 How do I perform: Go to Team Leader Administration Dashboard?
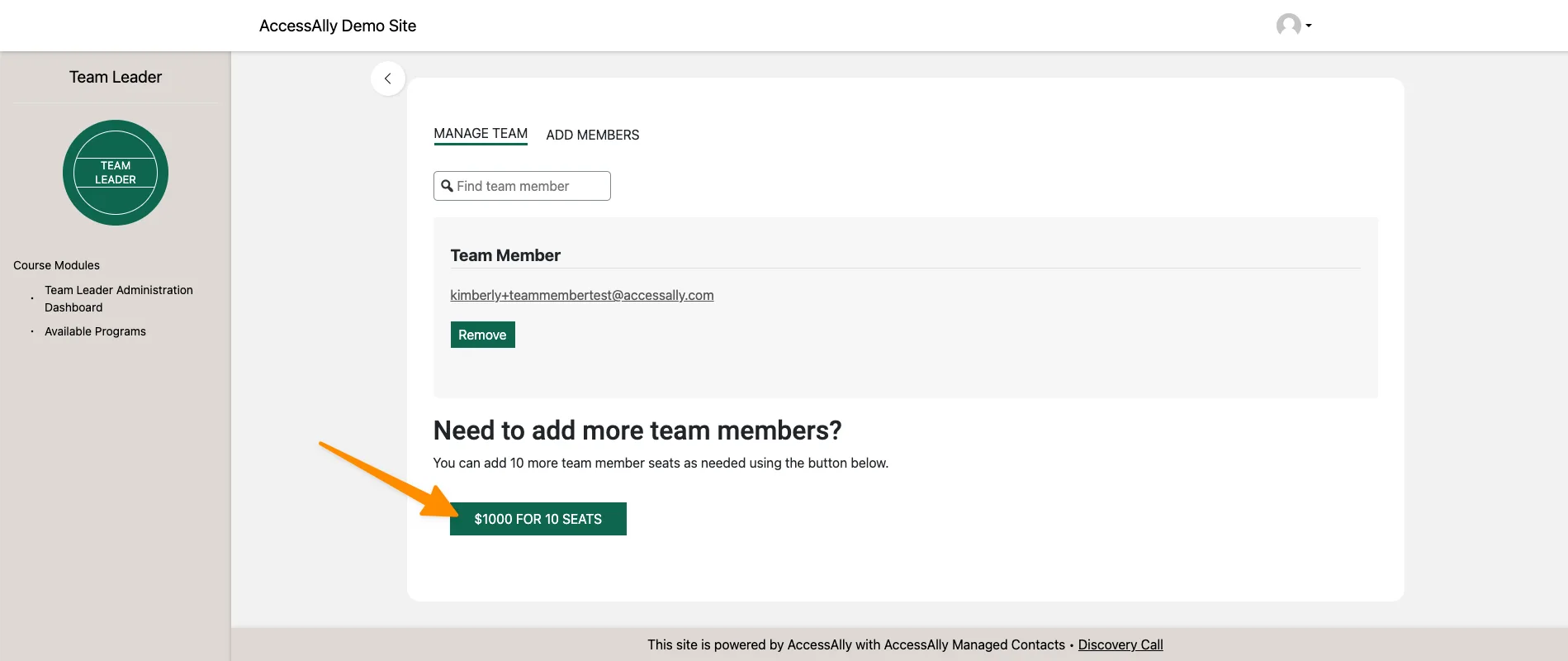118,298
